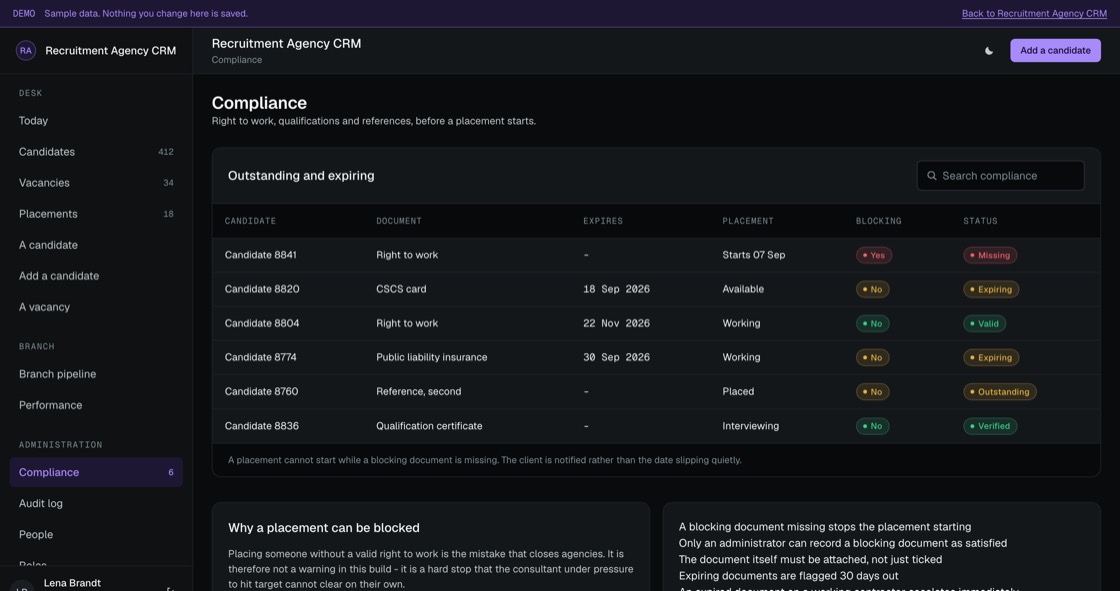This screenshot has width=1120, height=591.
Task: Click the Placement column header
Action: pyautogui.click(x=748, y=221)
